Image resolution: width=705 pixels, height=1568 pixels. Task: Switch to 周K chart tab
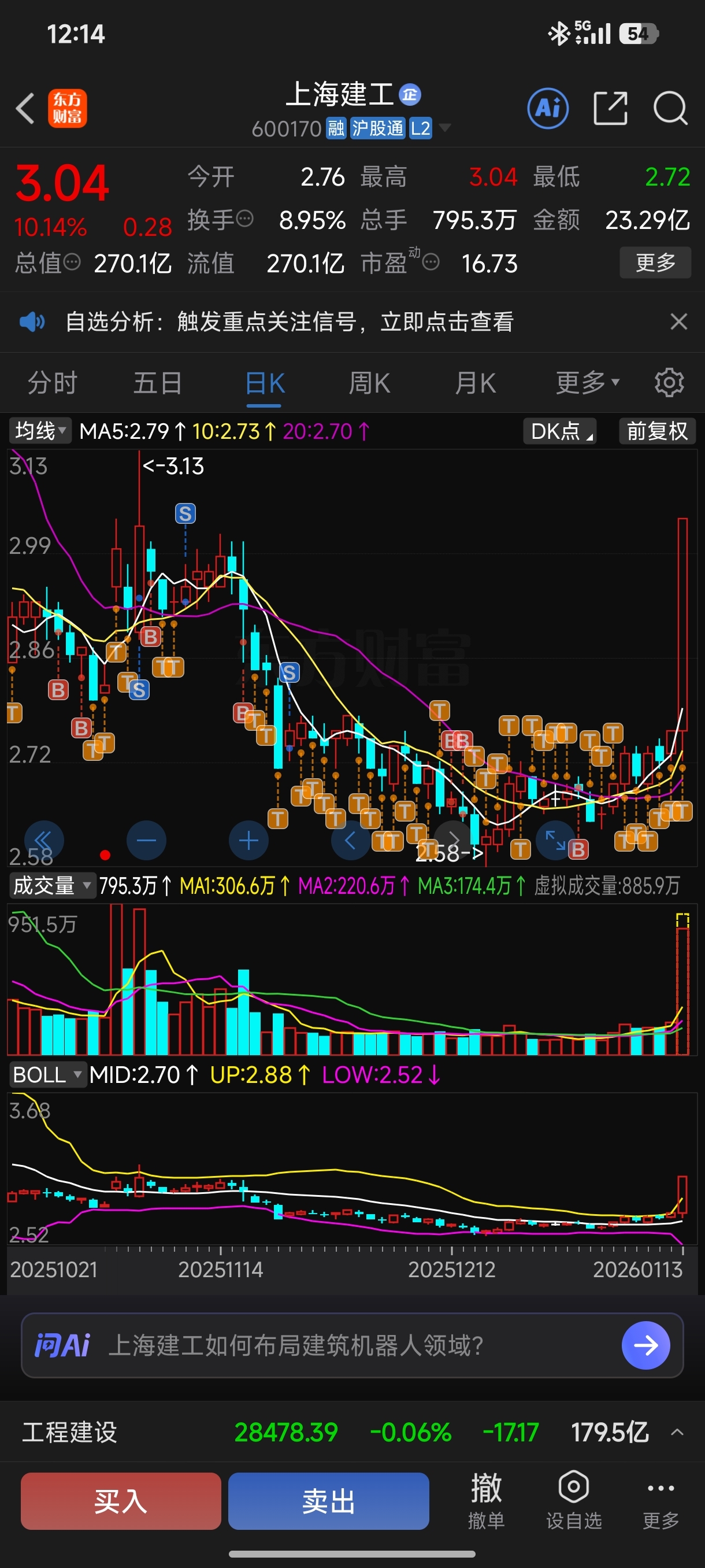[x=369, y=383]
